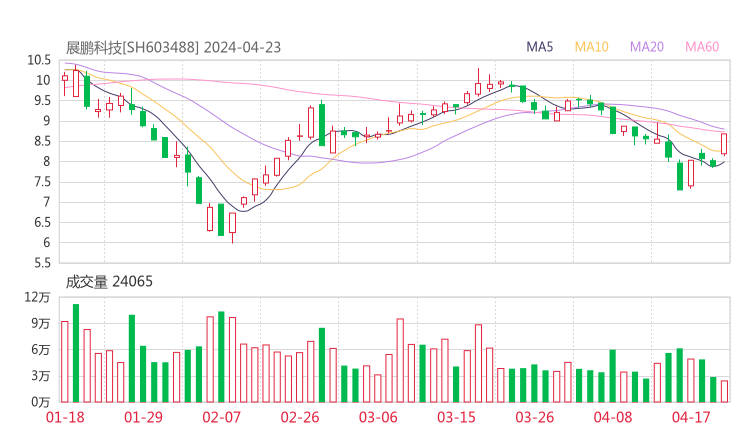Click the 12万 volume axis label
Image resolution: width=740 pixels, height=440 pixels.
point(37,297)
